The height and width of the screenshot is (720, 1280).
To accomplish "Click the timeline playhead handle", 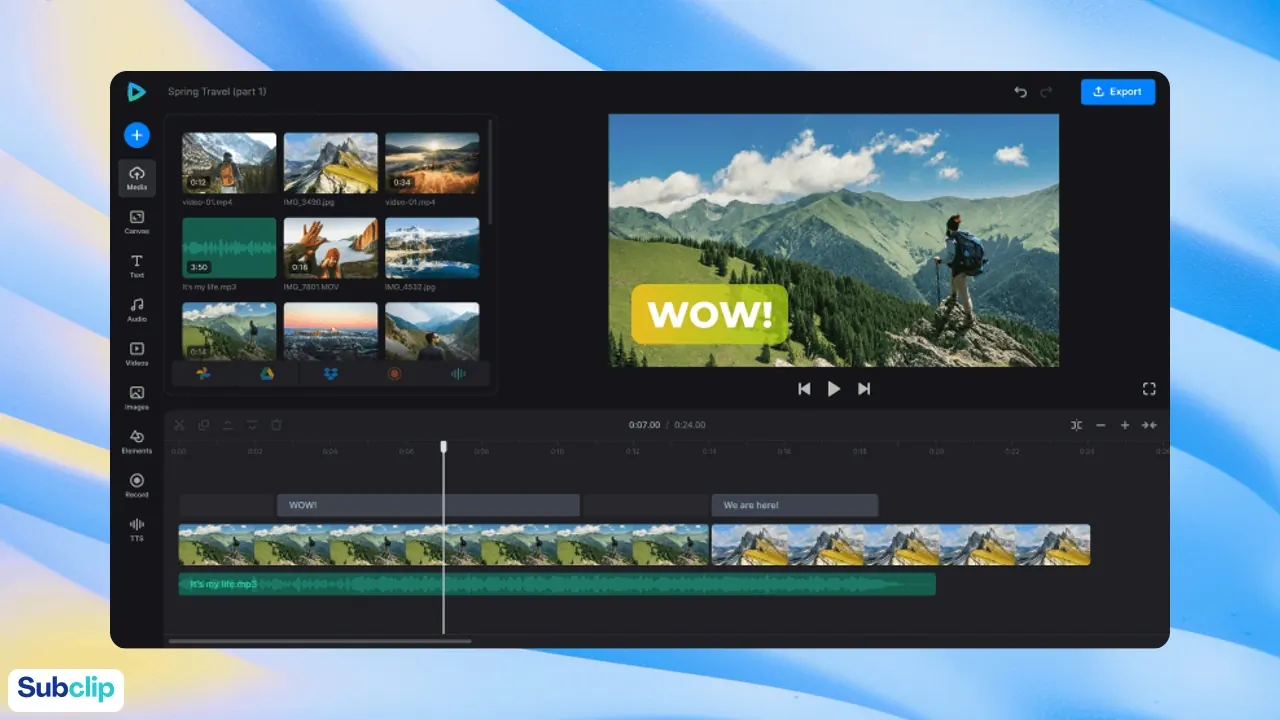I will 444,447.
